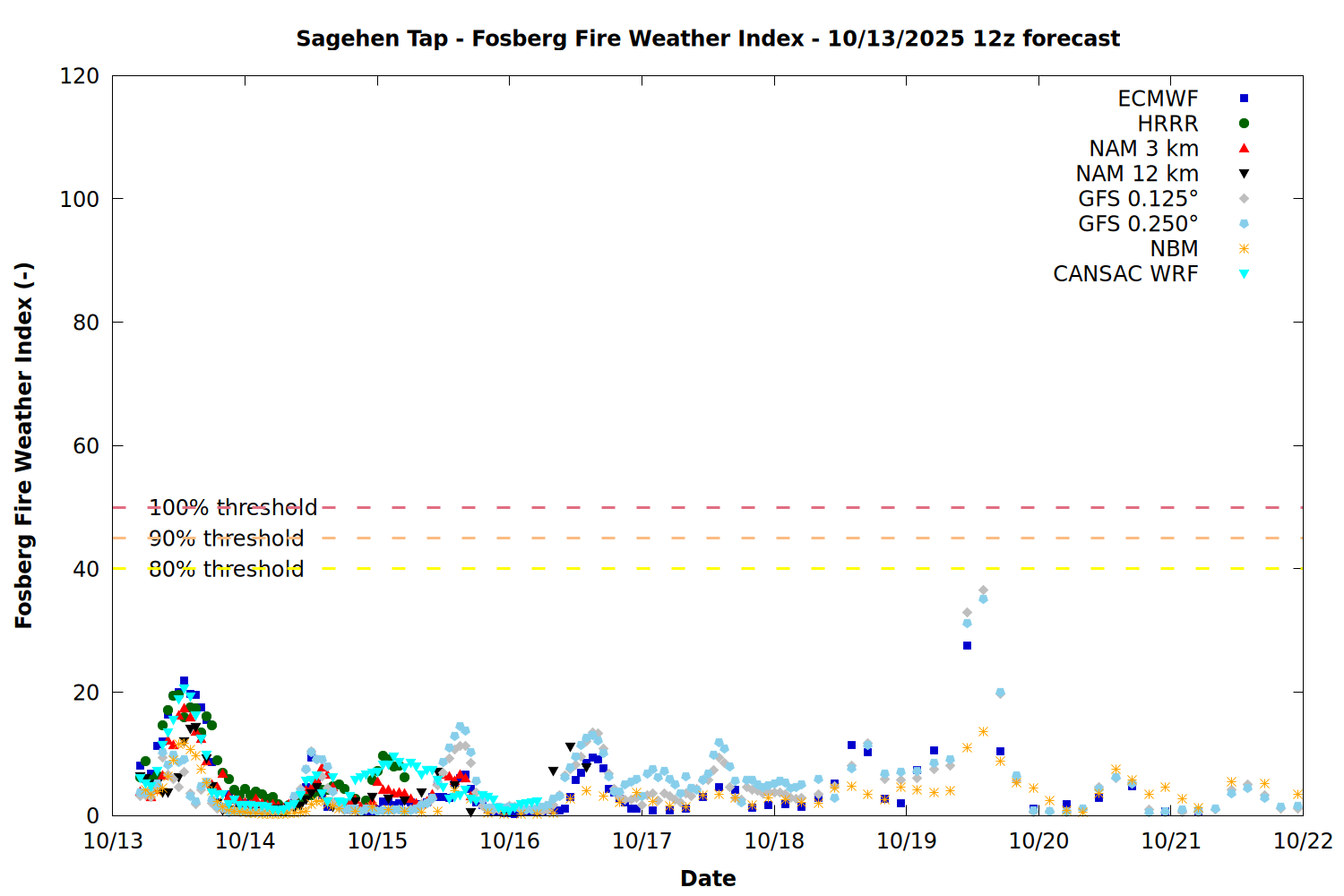Click the GFS 0.125° gray diamond marker
The height and width of the screenshot is (896, 1344).
coord(1244,199)
